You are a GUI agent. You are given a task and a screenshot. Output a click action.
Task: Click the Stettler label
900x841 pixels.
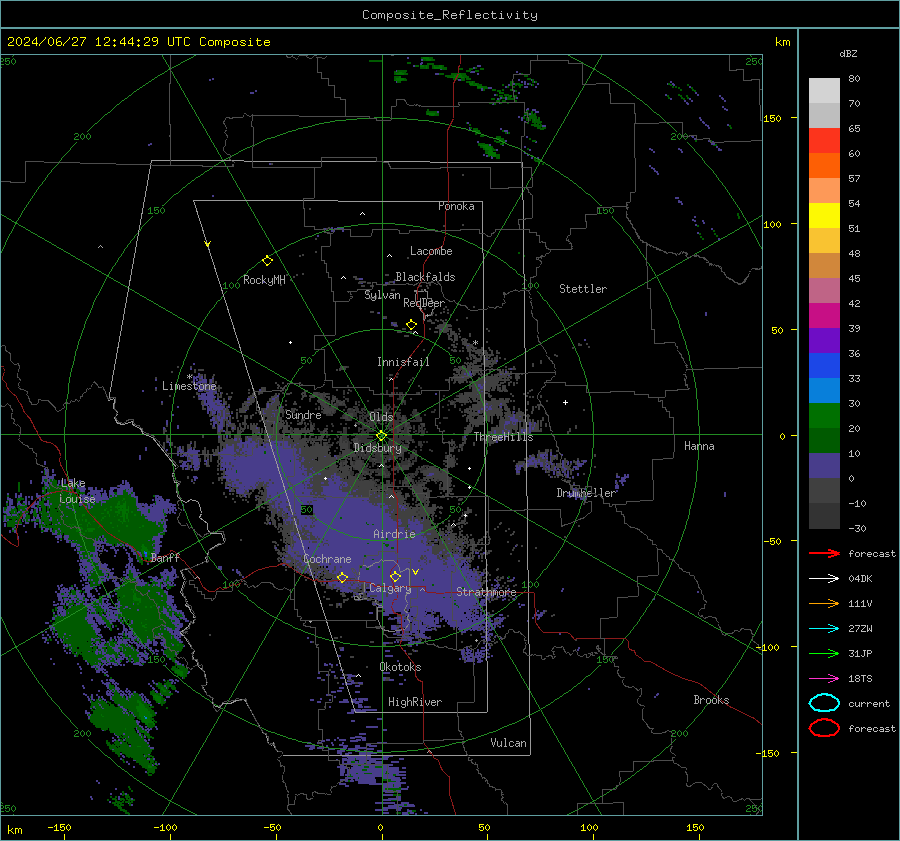[583, 289]
